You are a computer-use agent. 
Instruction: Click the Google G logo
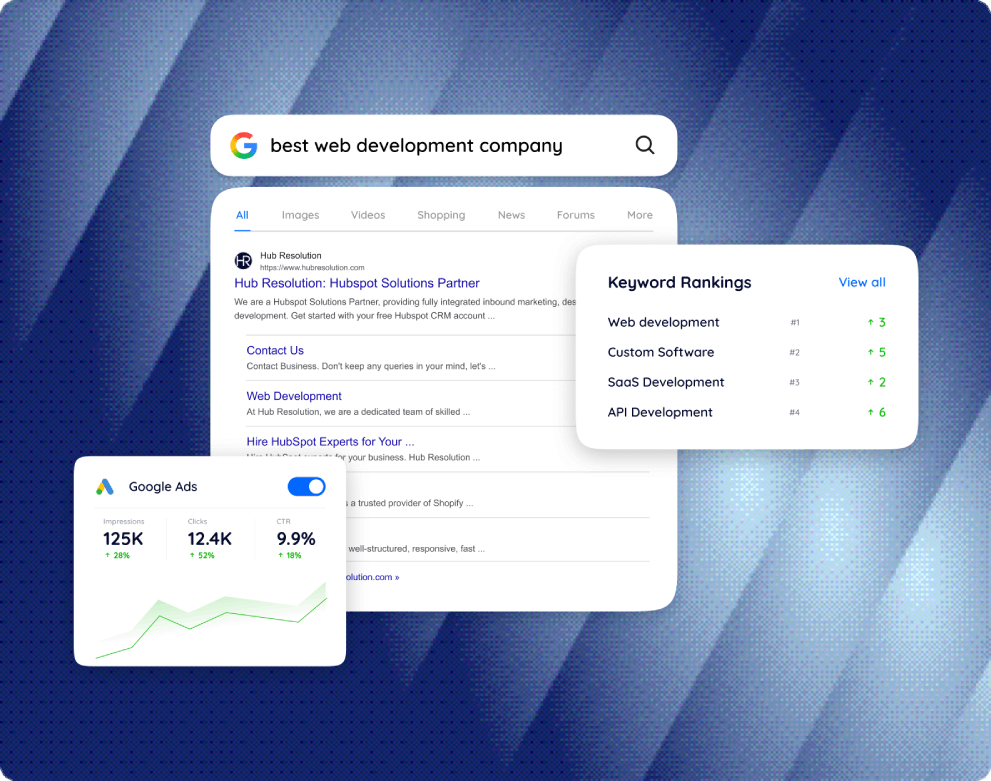[x=243, y=145]
